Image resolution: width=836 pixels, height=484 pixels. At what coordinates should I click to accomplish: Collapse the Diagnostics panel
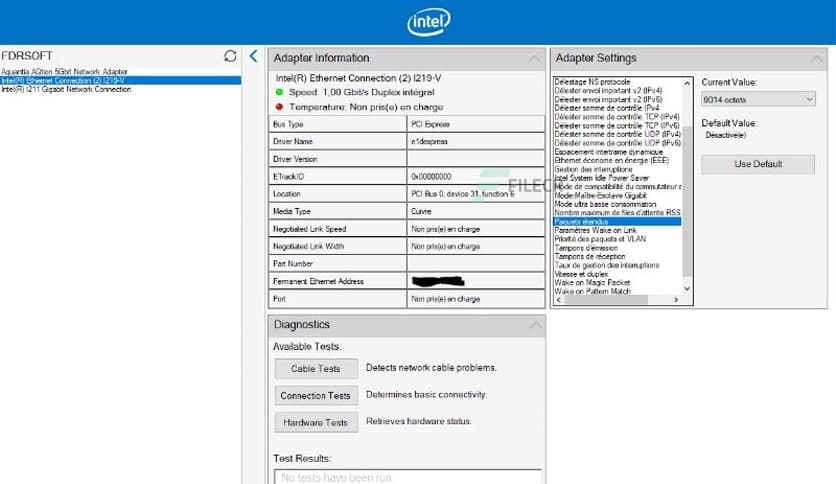tap(535, 325)
